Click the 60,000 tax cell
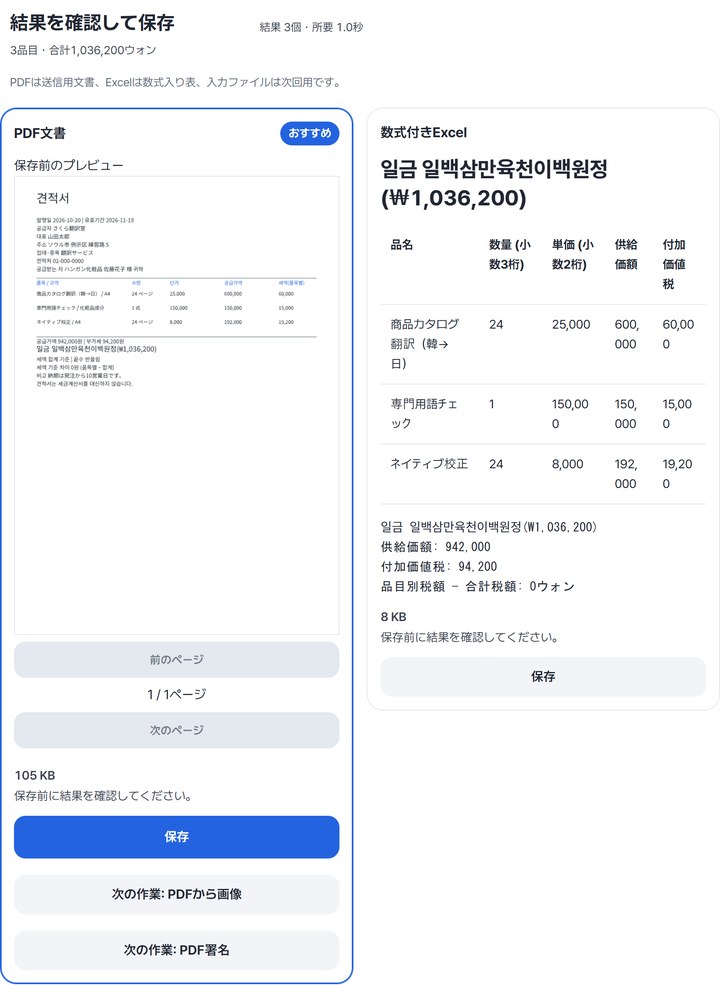 [x=678, y=334]
